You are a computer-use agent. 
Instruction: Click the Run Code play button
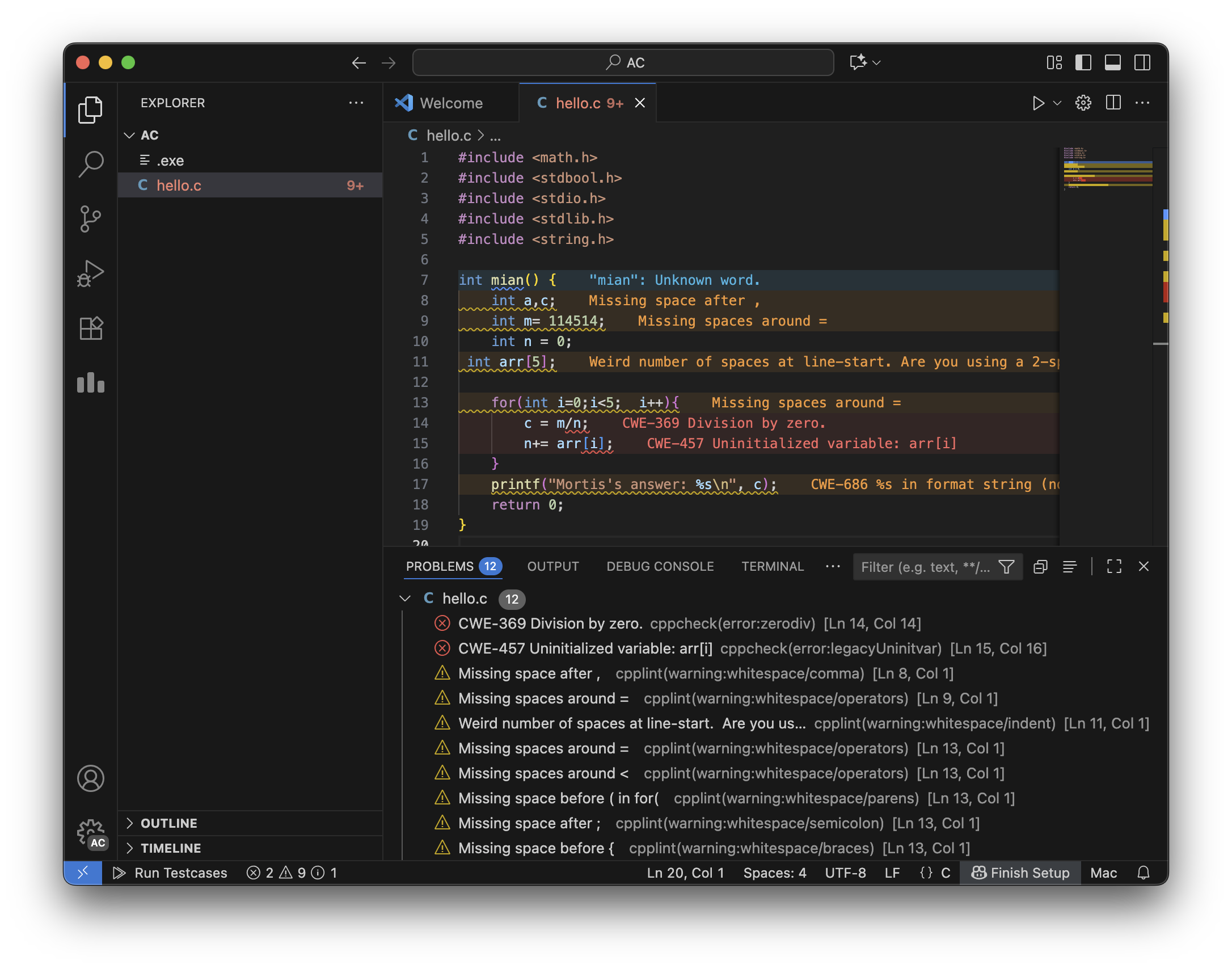tap(1038, 103)
